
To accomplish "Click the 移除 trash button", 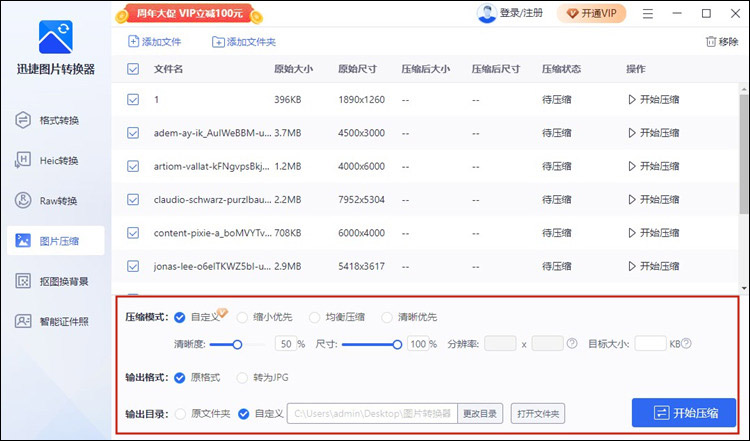I will 722,42.
